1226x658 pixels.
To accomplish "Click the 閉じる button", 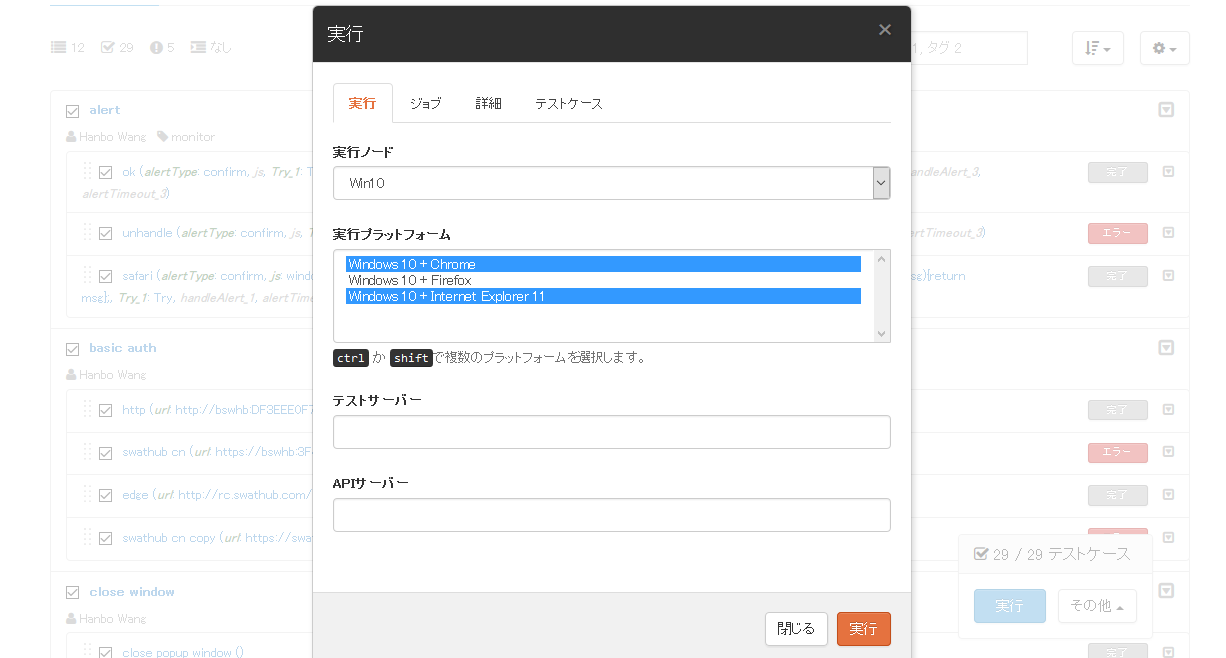I will (796, 629).
